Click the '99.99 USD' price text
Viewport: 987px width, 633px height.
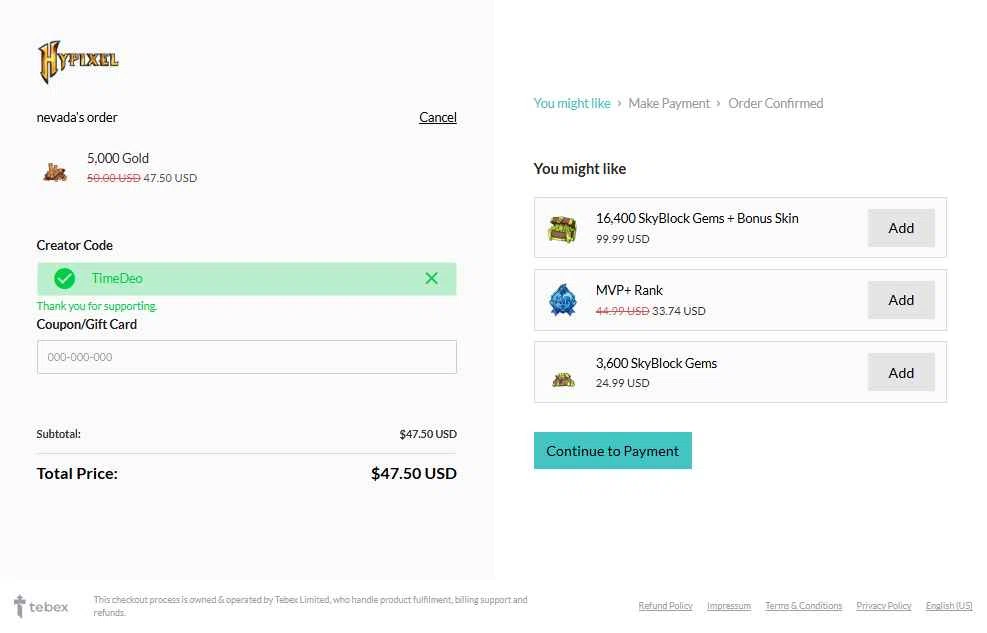pos(623,239)
